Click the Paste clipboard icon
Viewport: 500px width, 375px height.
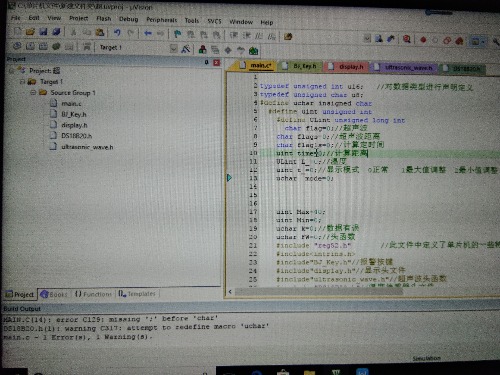pos(100,32)
